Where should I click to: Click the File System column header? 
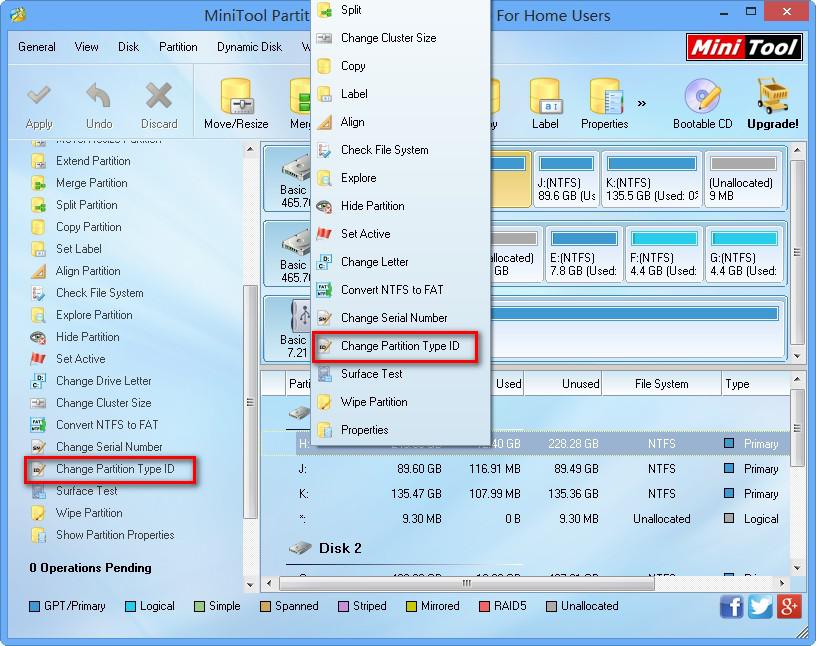click(661, 384)
